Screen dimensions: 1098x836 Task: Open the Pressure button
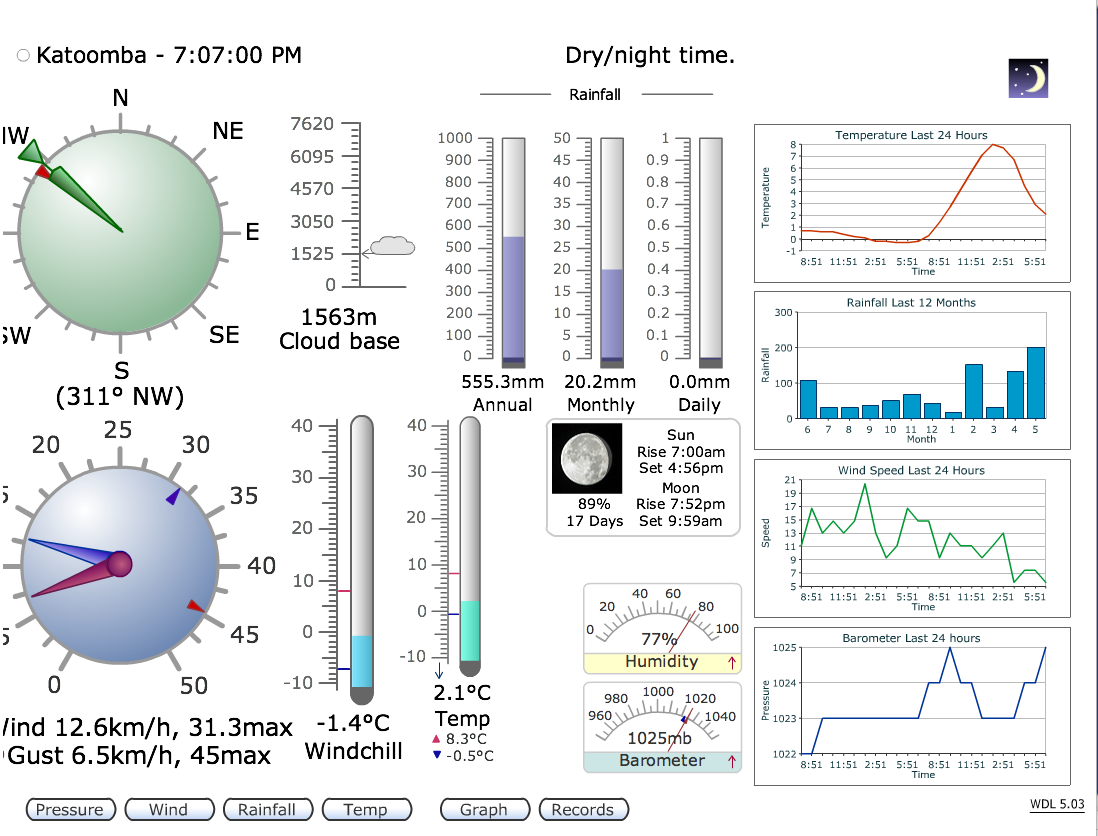coord(70,809)
